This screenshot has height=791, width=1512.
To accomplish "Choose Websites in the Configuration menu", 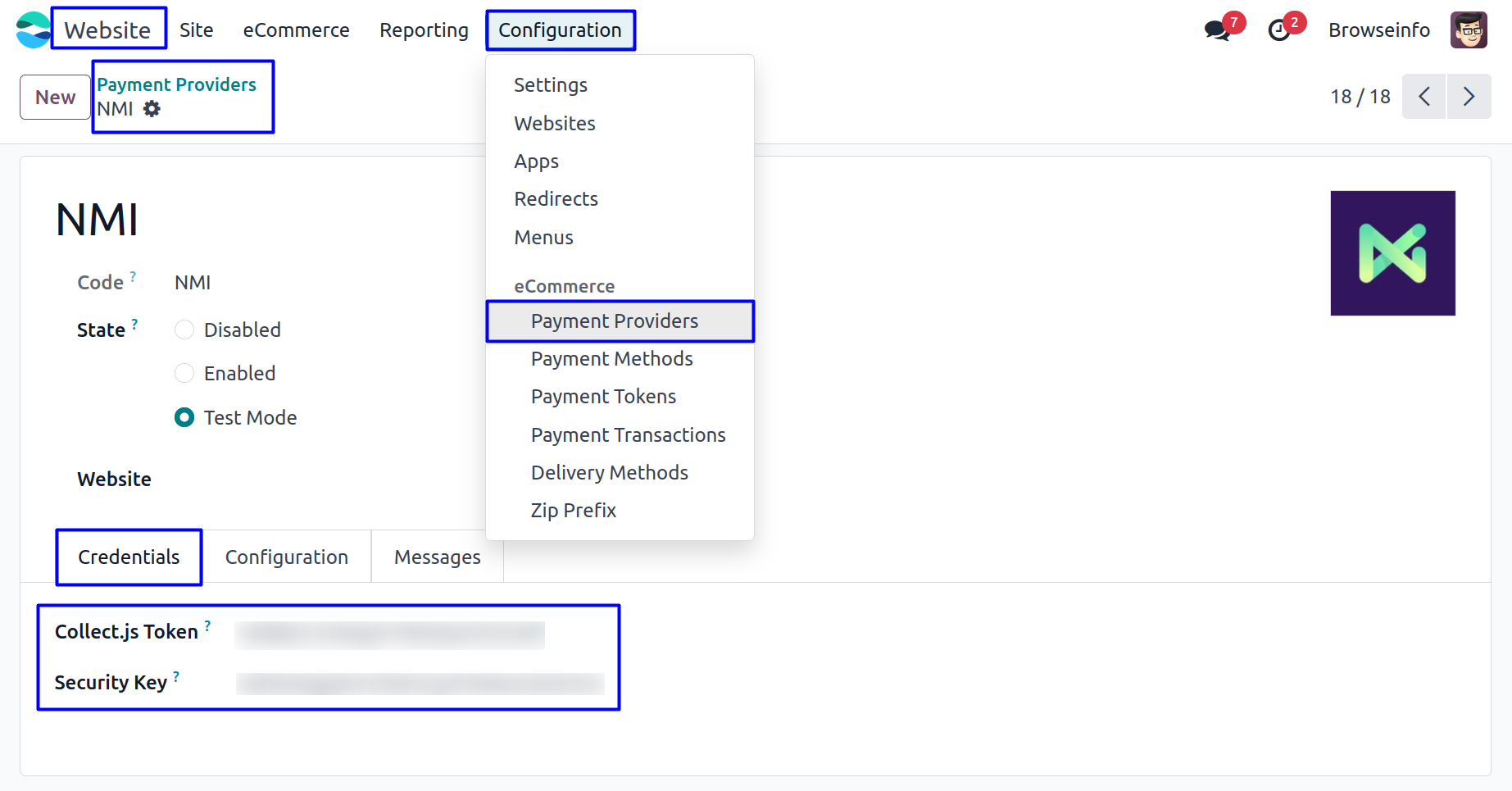I will click(x=555, y=124).
